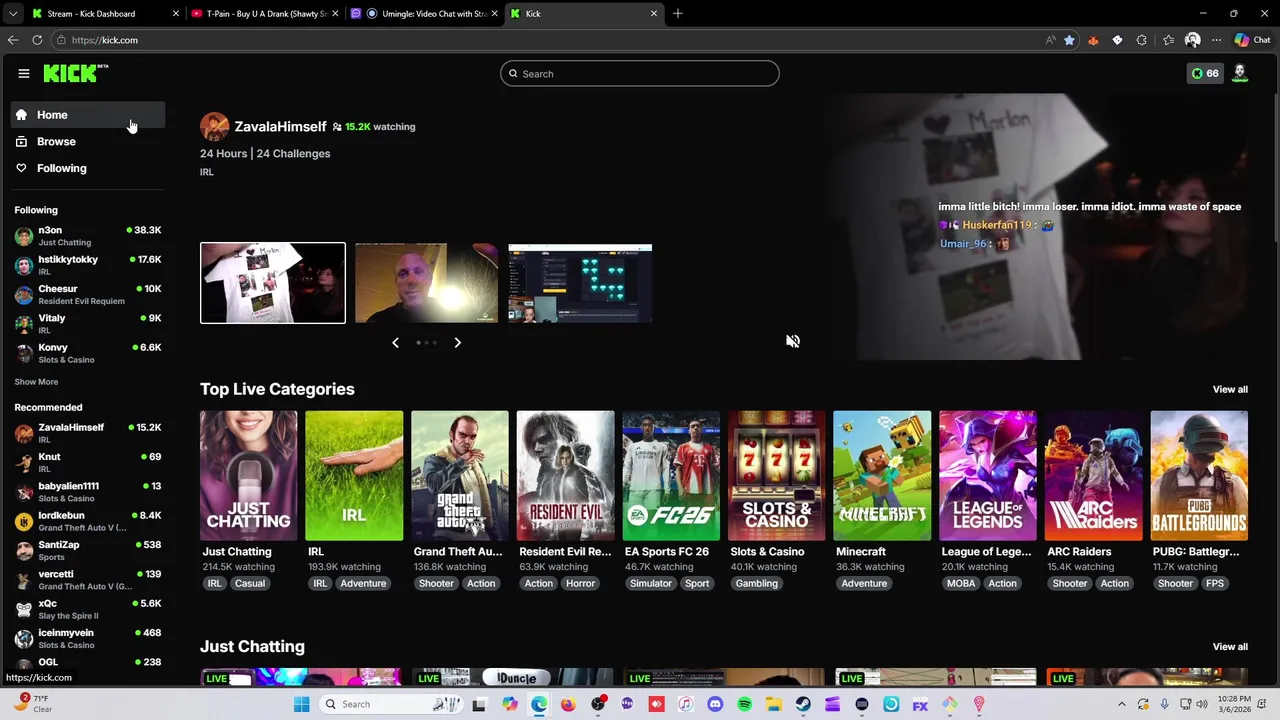
Task: Click Horror tag under Resident Evil
Action: [580, 584]
